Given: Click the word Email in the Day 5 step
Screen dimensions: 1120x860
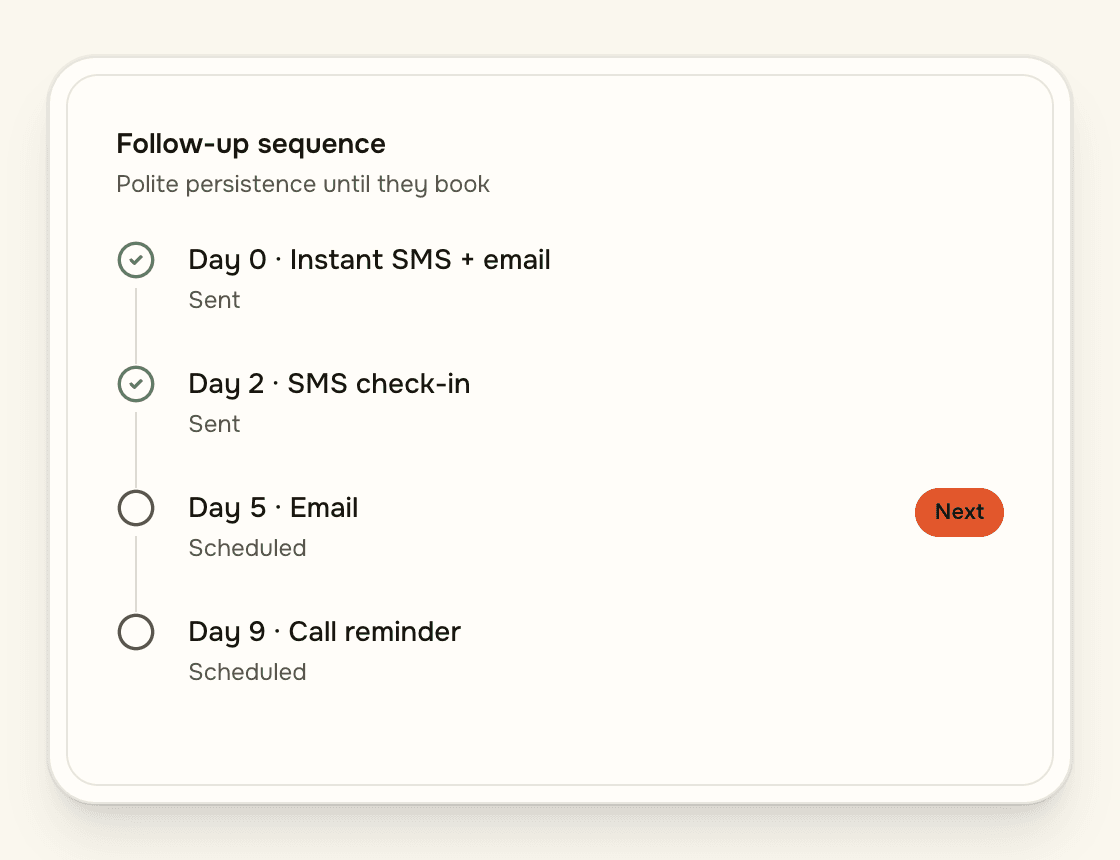Looking at the screenshot, I should (x=324, y=508).
